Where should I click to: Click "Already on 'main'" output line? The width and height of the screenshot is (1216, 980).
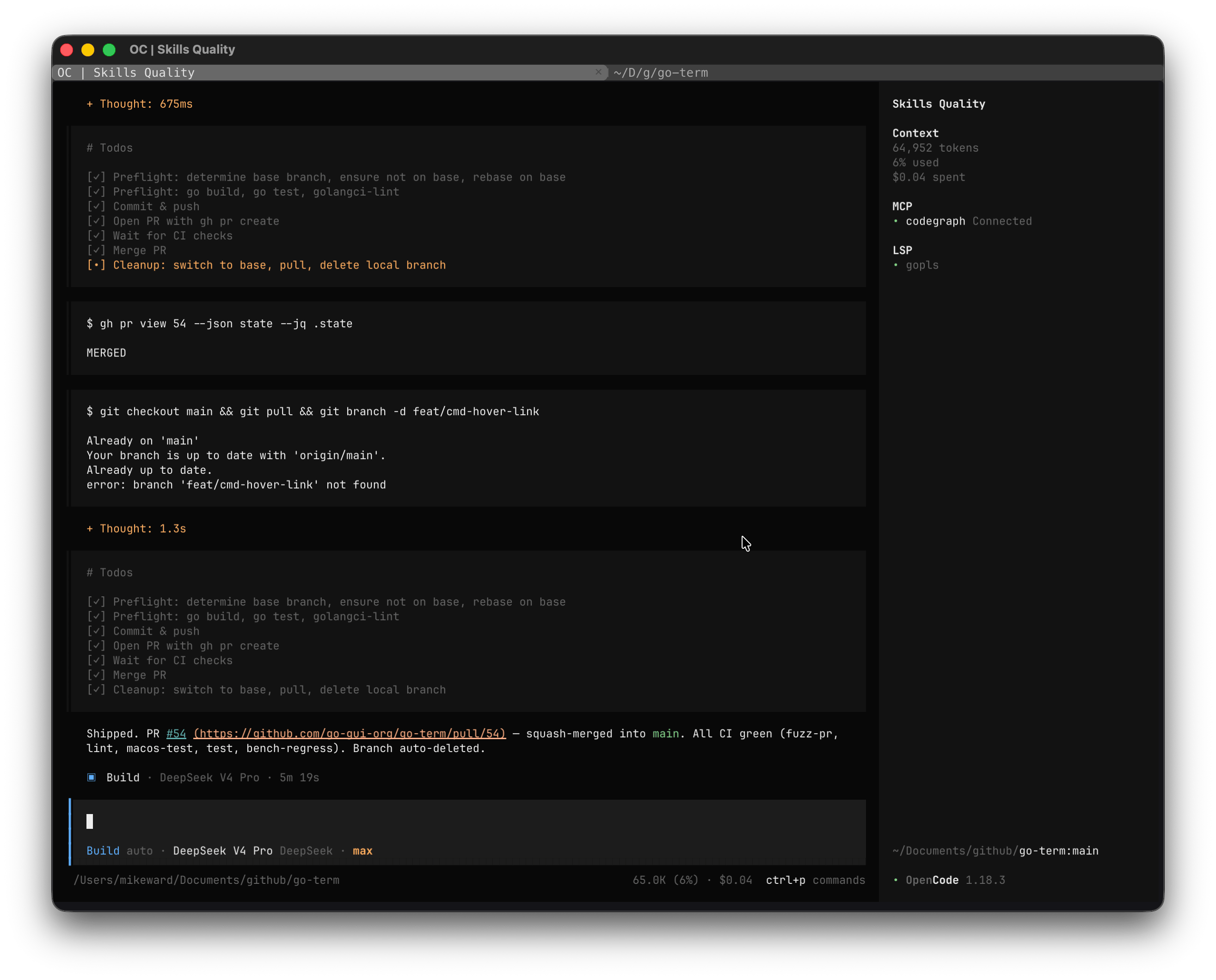coord(143,441)
